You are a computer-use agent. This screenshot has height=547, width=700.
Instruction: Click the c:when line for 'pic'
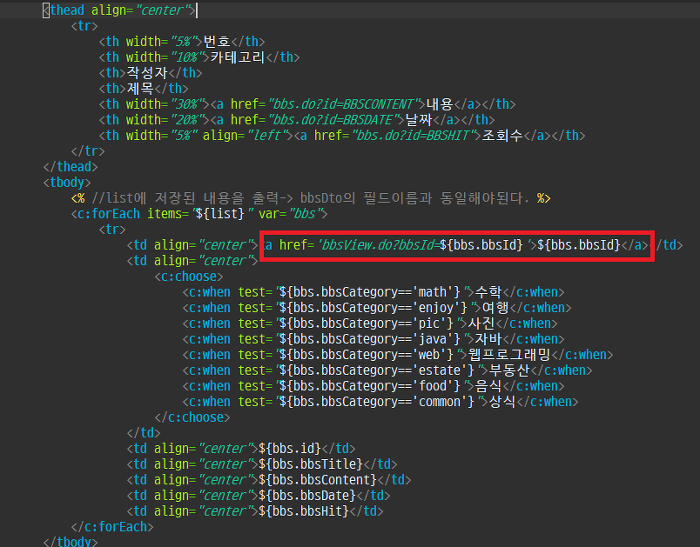point(370,323)
